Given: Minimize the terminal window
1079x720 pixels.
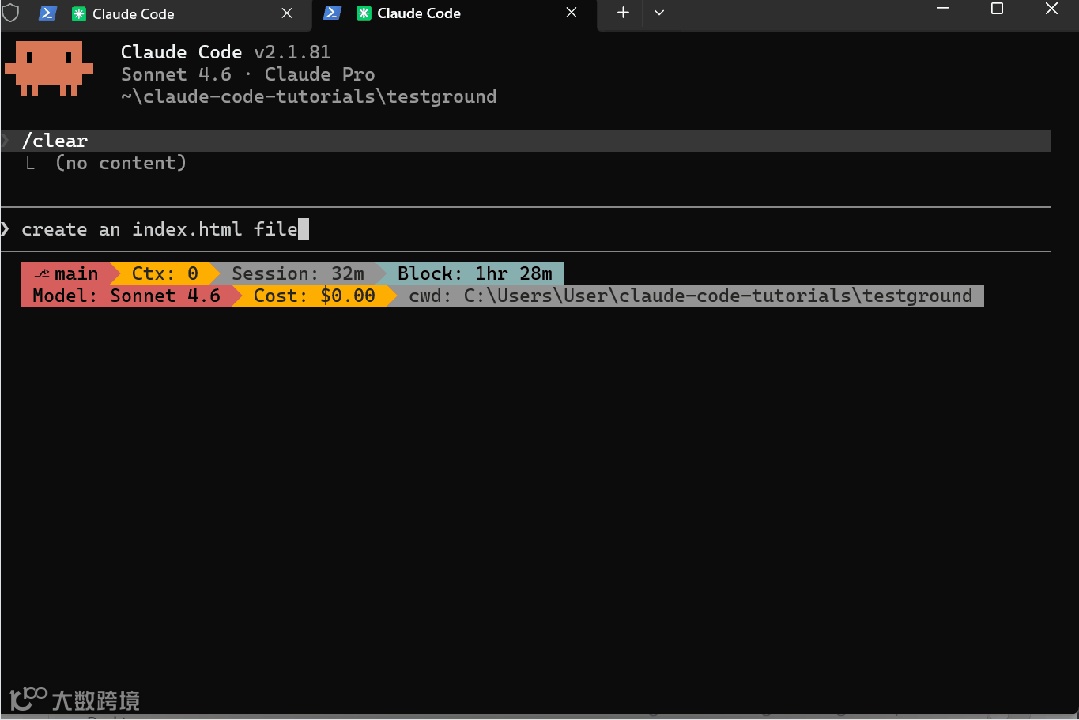Looking at the screenshot, I should 943,9.
